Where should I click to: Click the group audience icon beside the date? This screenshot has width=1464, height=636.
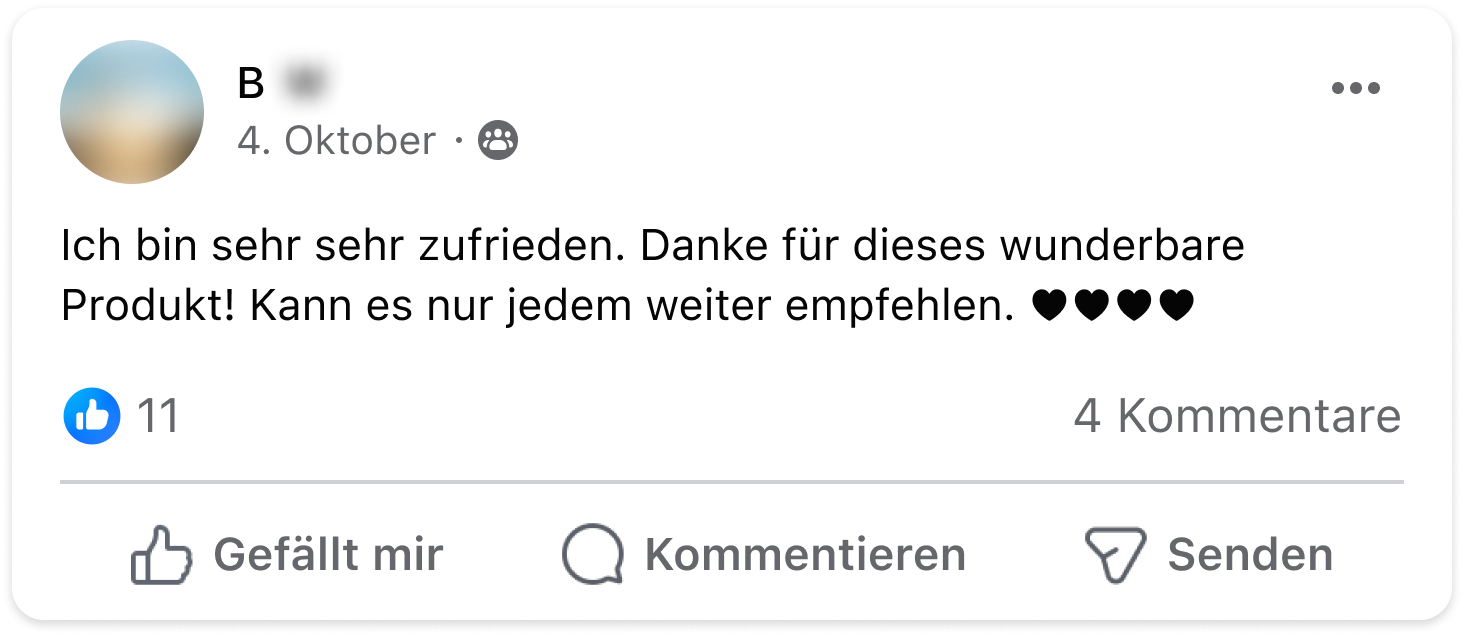coord(498,141)
